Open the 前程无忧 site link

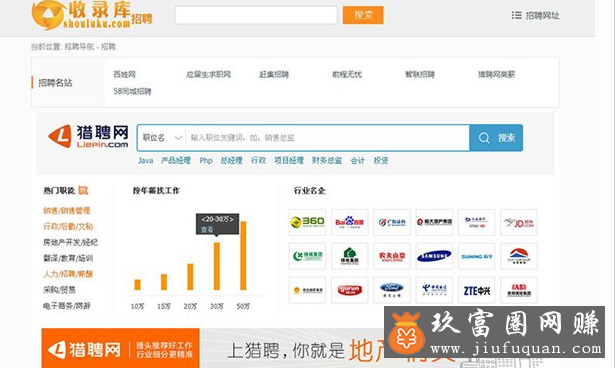347,74
